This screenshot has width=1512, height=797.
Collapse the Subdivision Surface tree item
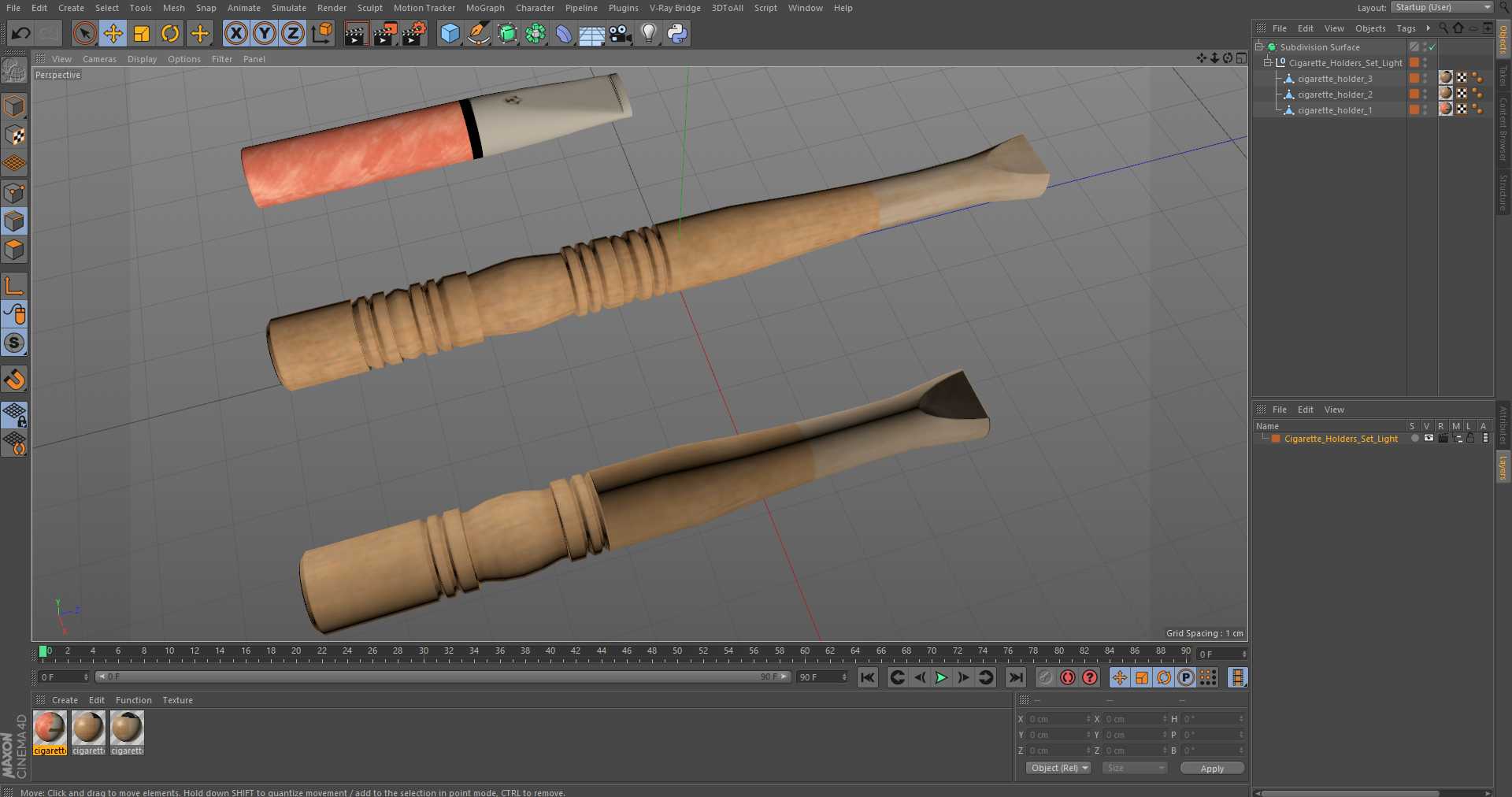[1259, 46]
